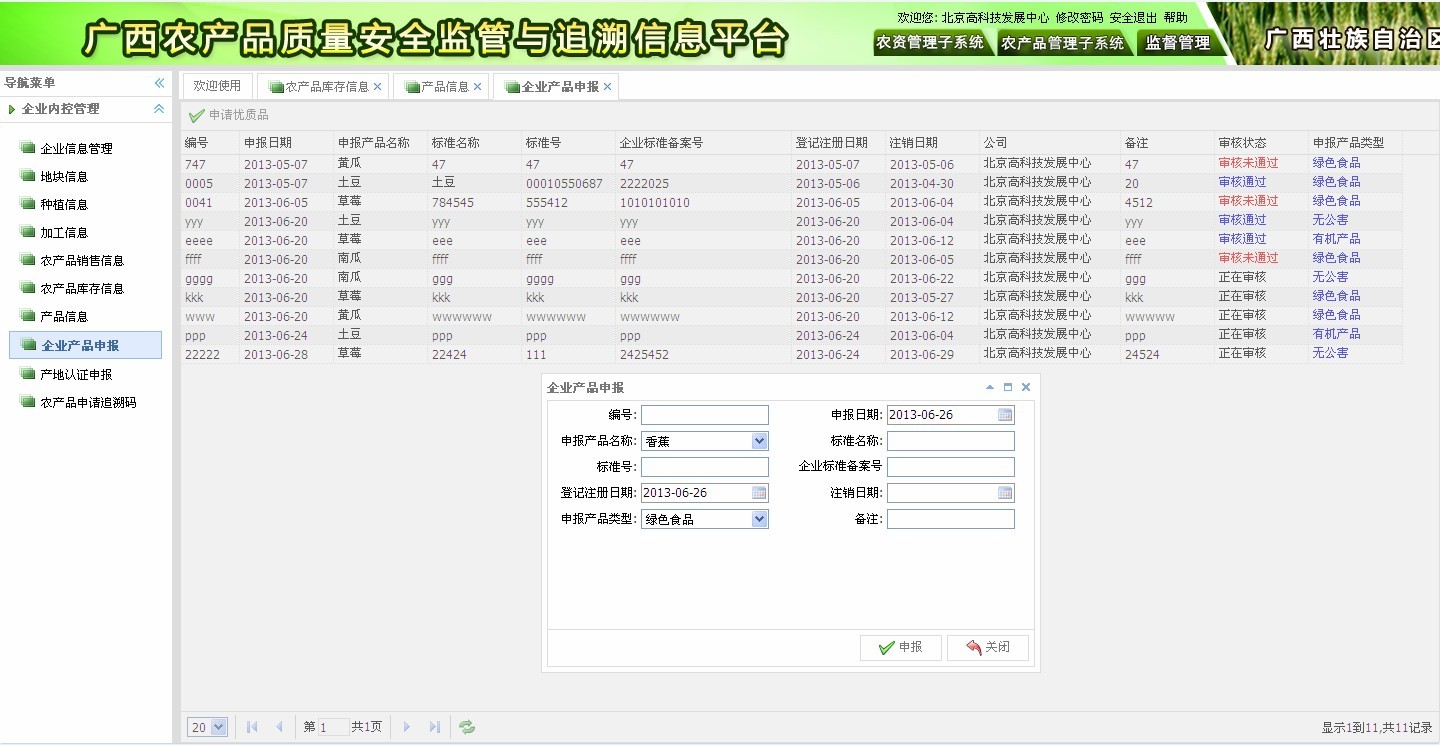Viewport: 1440px width, 745px height.
Task: Click the 编号 input field
Action: 704,415
